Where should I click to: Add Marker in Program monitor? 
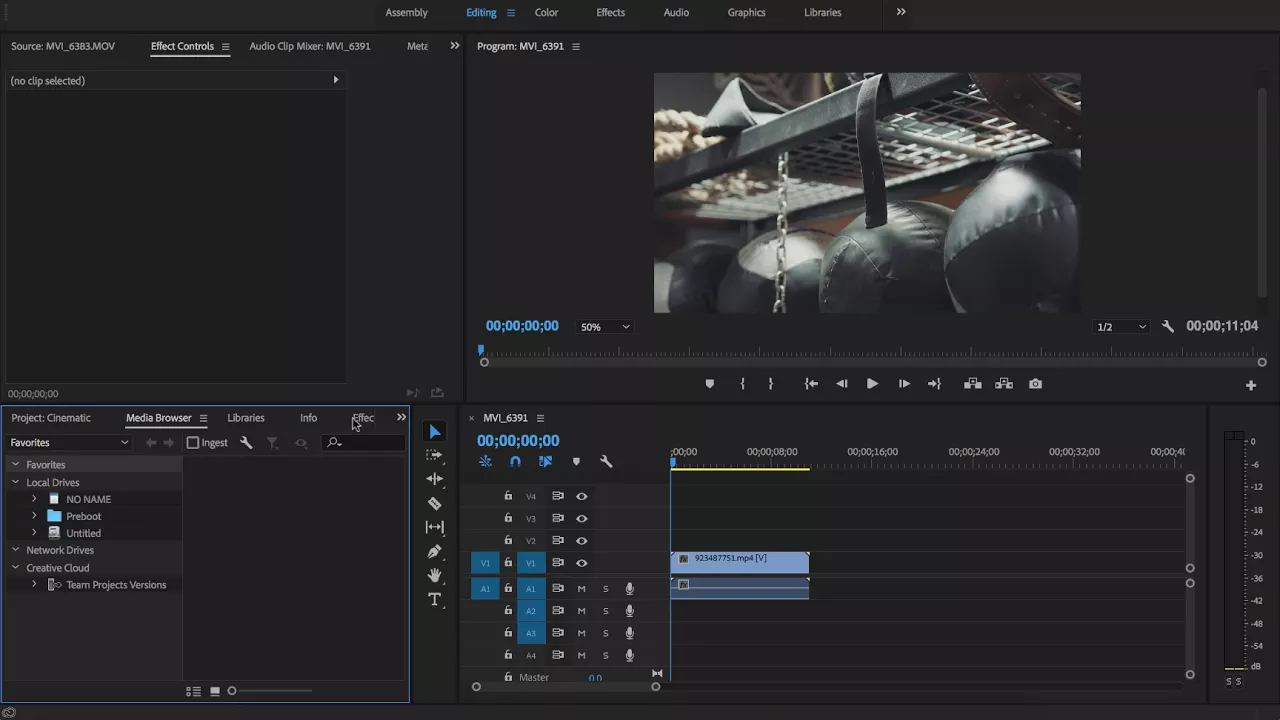[x=710, y=384]
